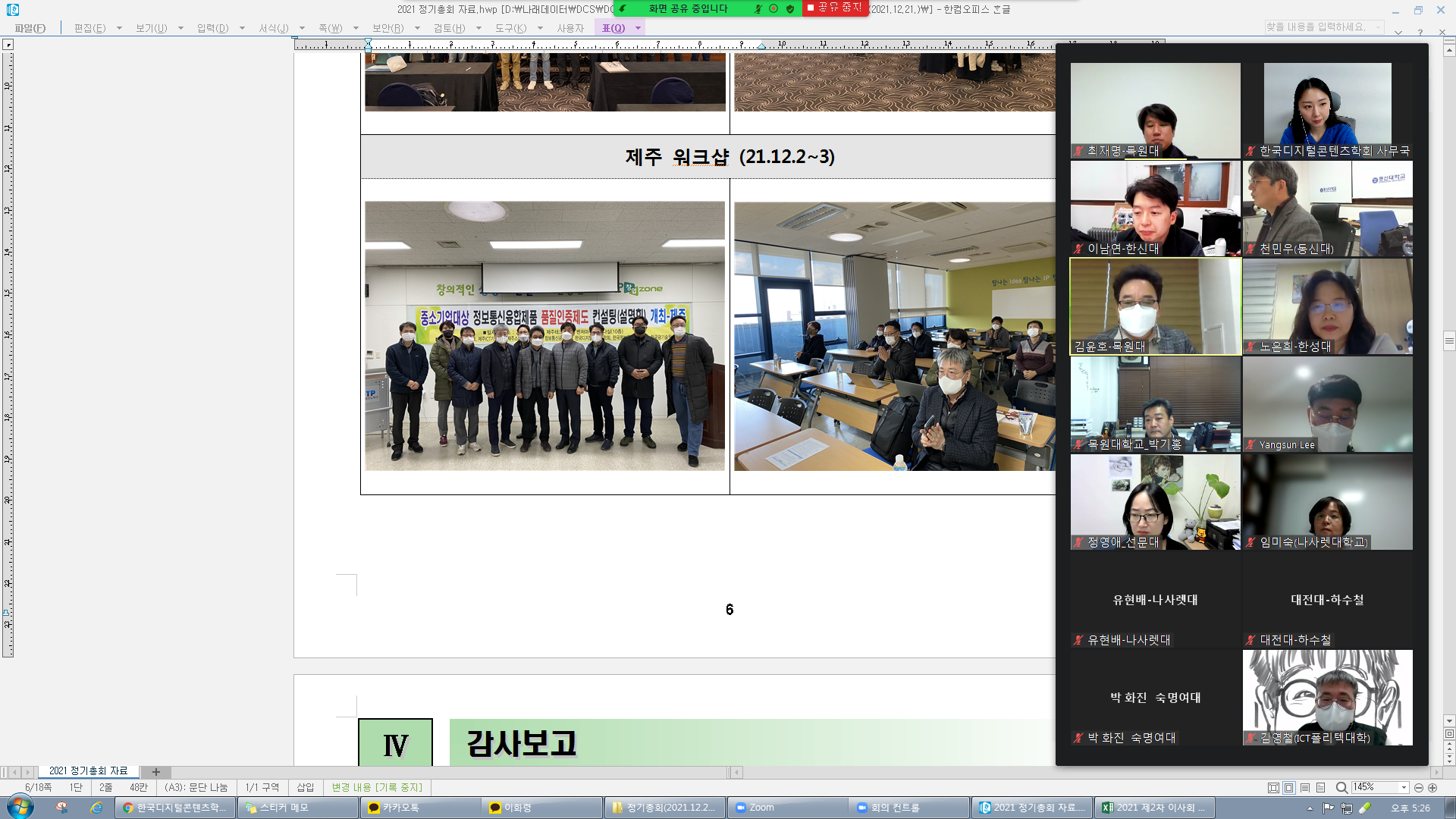This screenshot has width=1456, height=819.
Task: Expand the 서식(J) menu arrow
Action: pyautogui.click(x=302, y=28)
